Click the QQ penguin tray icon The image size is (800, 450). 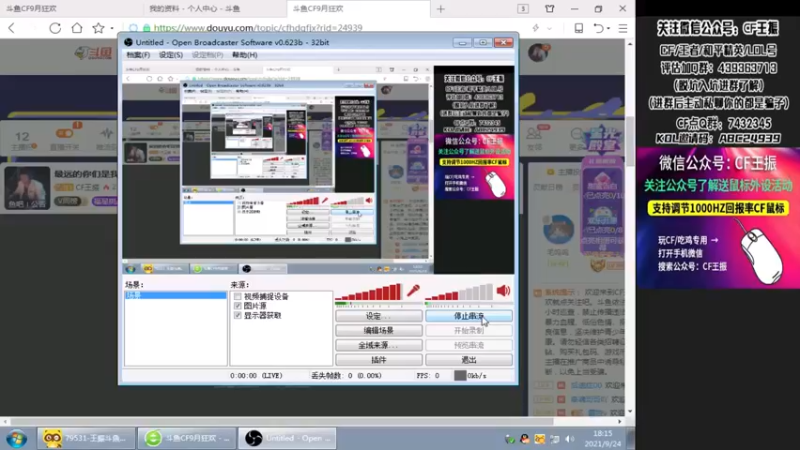(x=524, y=439)
